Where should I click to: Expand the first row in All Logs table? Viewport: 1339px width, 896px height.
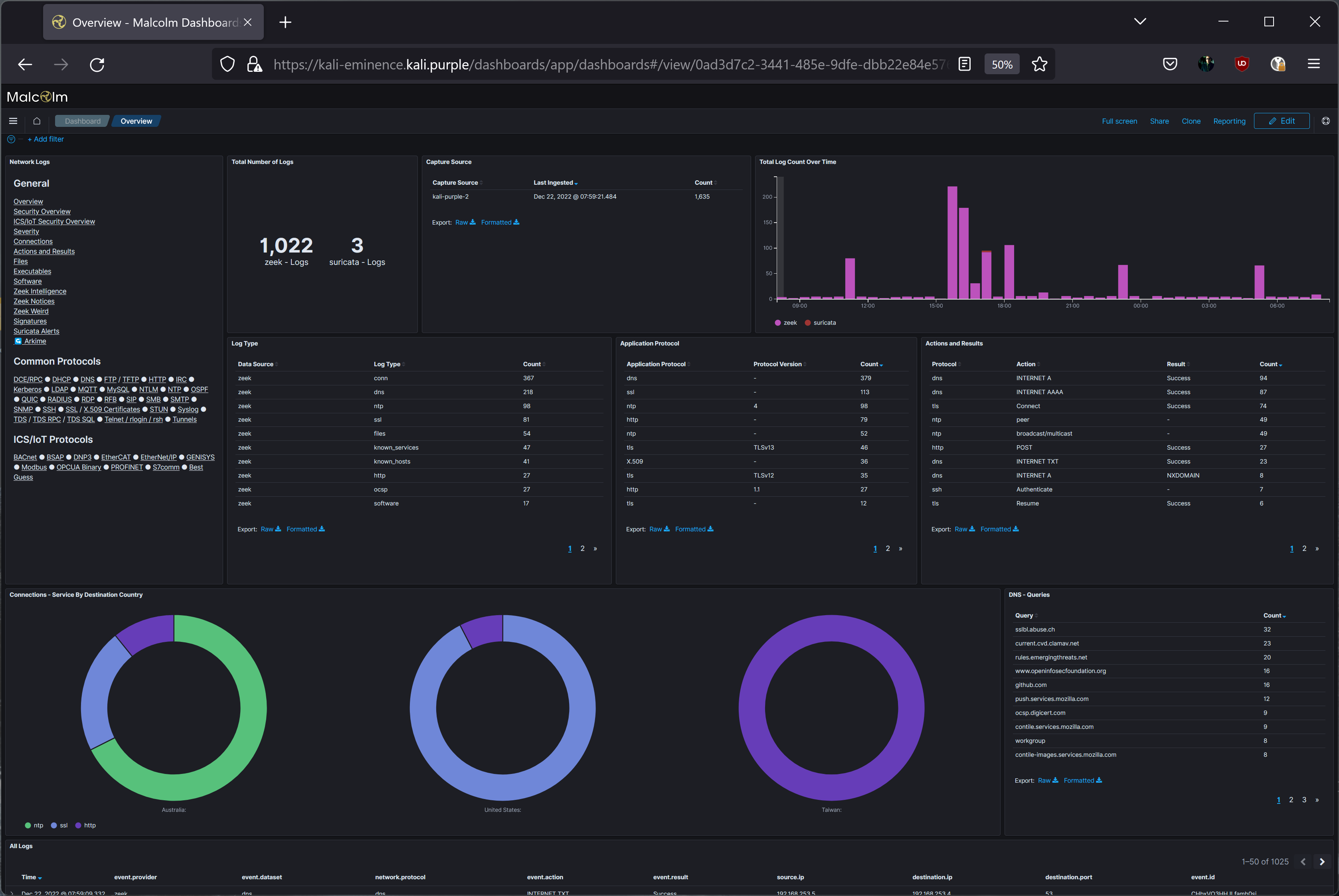[x=12, y=893]
